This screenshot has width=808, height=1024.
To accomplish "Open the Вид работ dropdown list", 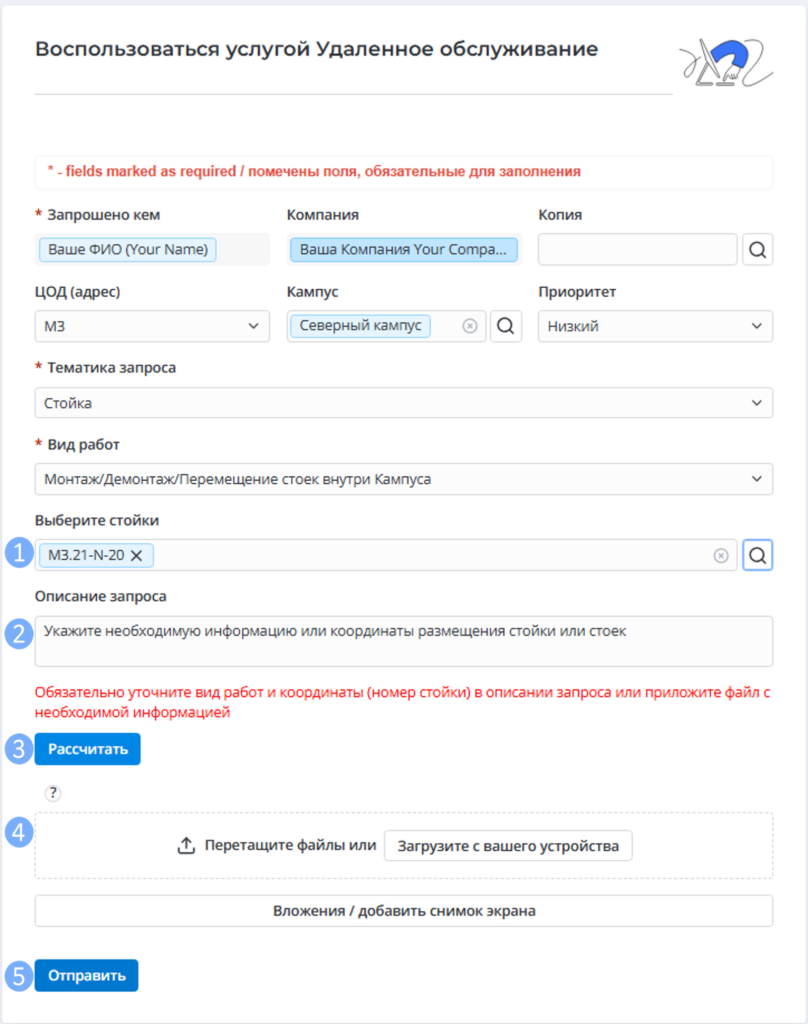I will coord(404,479).
